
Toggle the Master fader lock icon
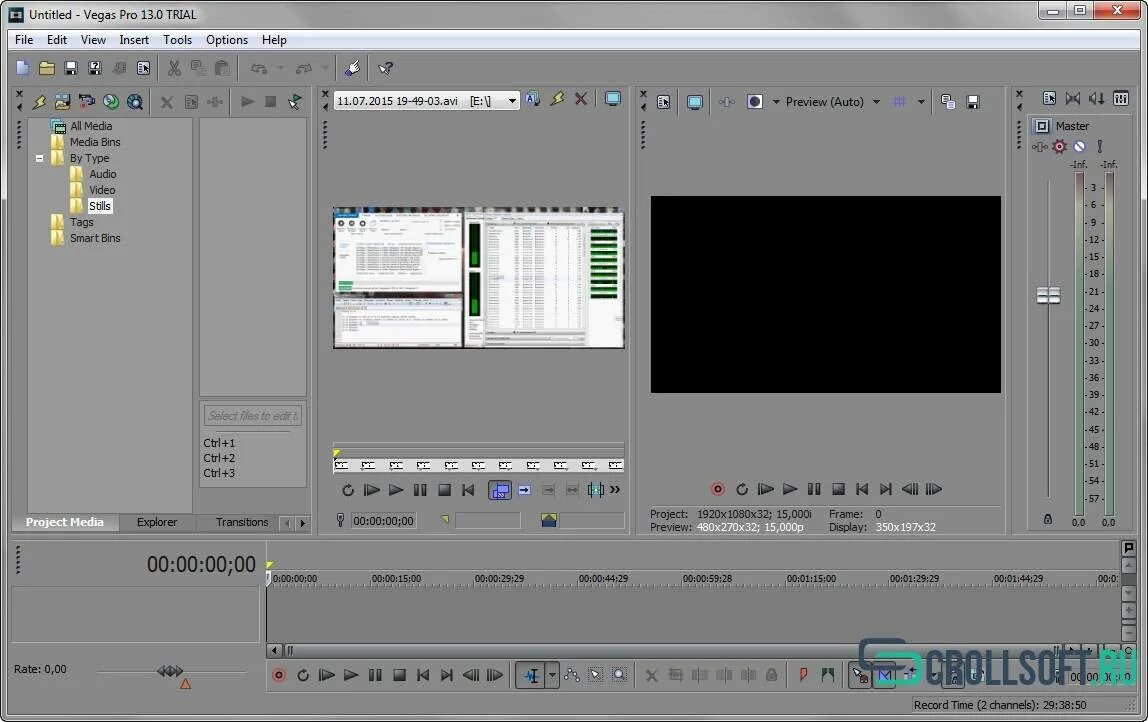click(x=1048, y=519)
